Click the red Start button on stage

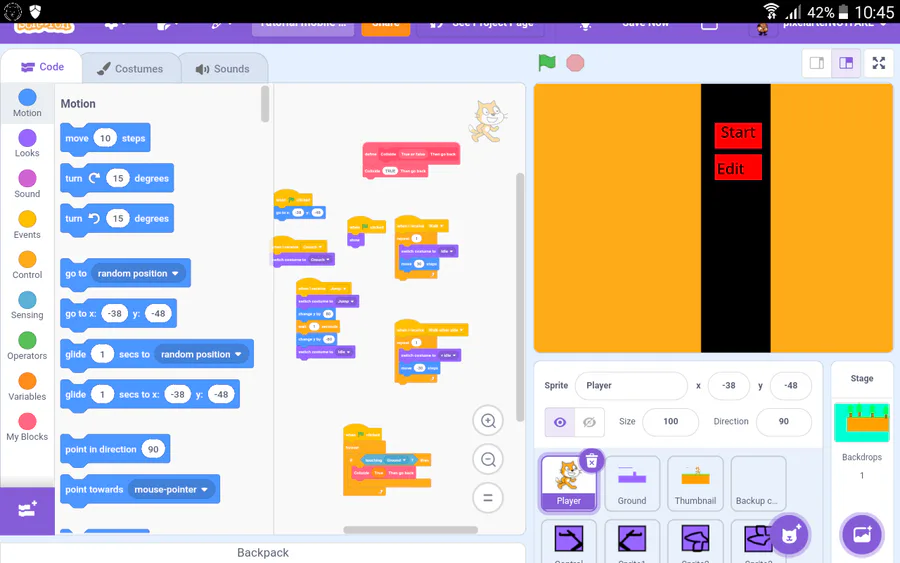pyautogui.click(x=738, y=135)
